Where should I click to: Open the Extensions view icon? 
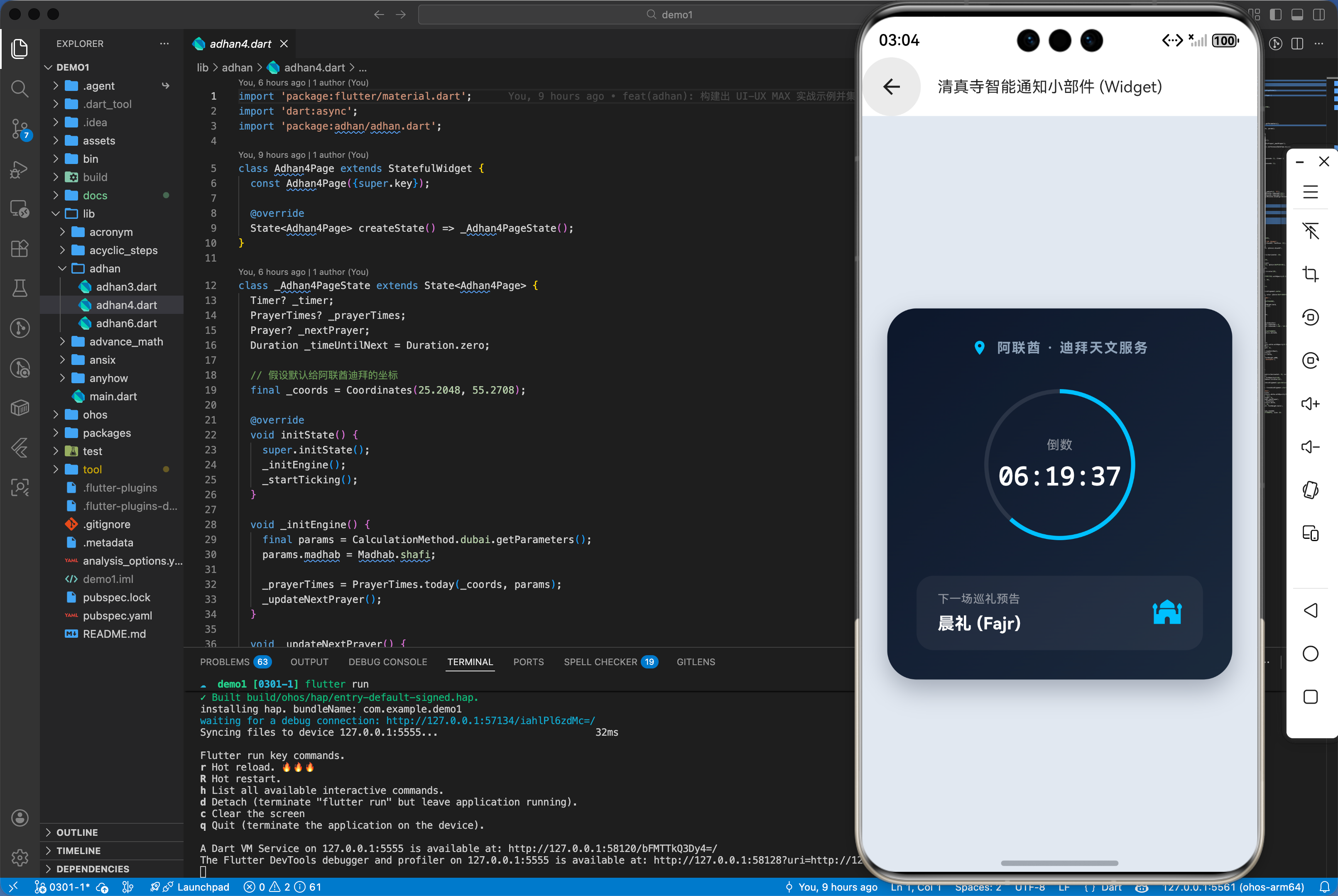click(20, 249)
